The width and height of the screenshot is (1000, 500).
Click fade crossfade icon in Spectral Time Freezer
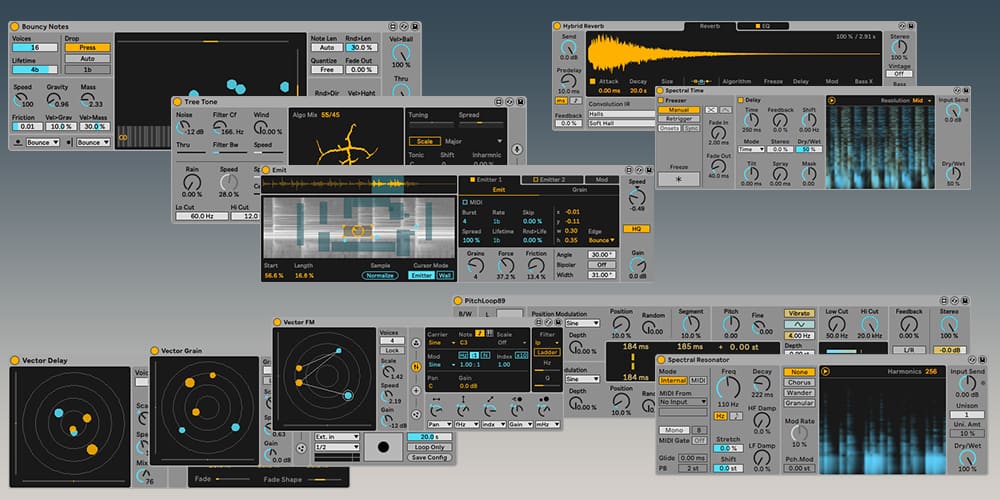point(710,110)
